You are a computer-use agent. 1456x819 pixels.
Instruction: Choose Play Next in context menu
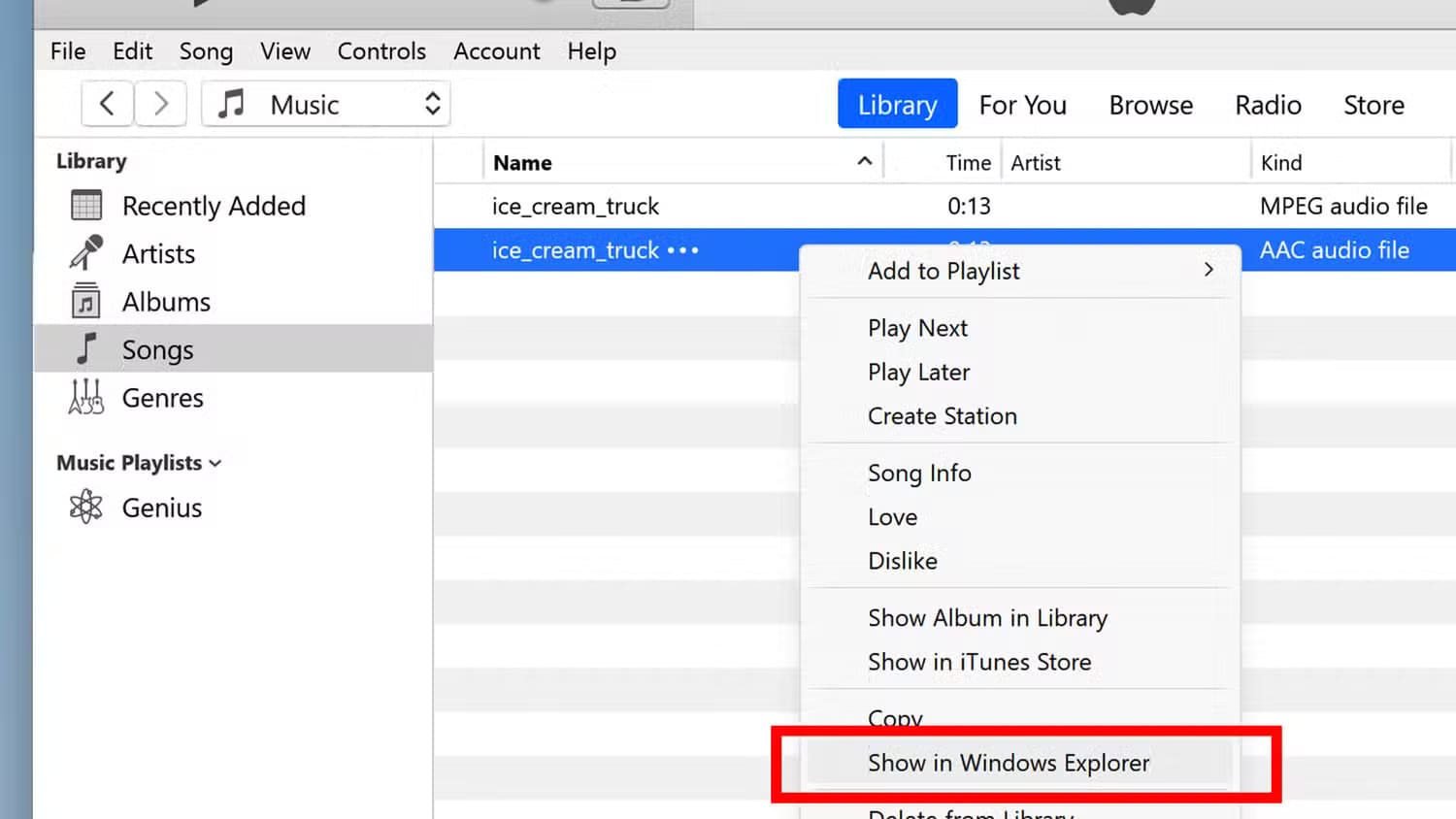click(1019, 328)
